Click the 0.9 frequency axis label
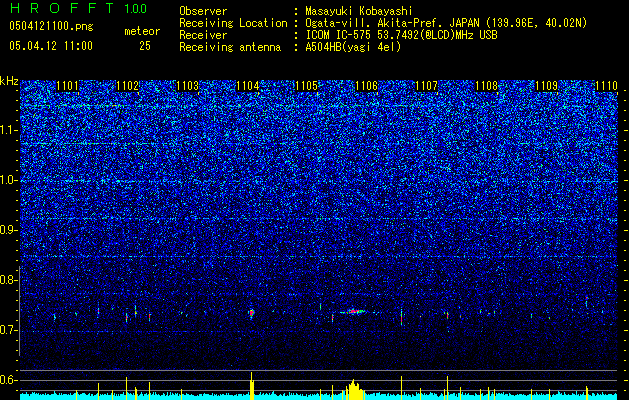Viewport: 629px width, 400px height. point(9,230)
